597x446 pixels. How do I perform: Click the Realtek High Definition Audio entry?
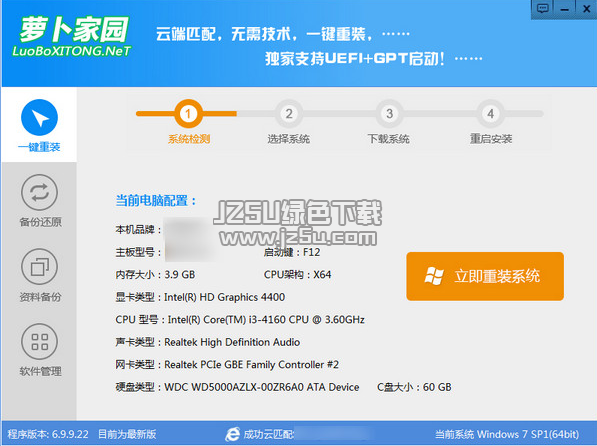point(208,342)
